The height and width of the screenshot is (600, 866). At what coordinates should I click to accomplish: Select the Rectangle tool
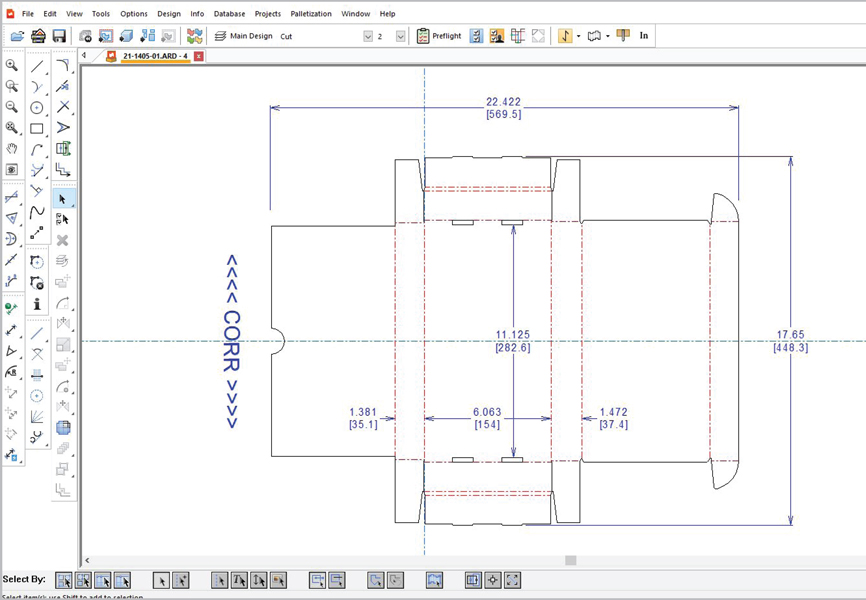pyautogui.click(x=37, y=129)
